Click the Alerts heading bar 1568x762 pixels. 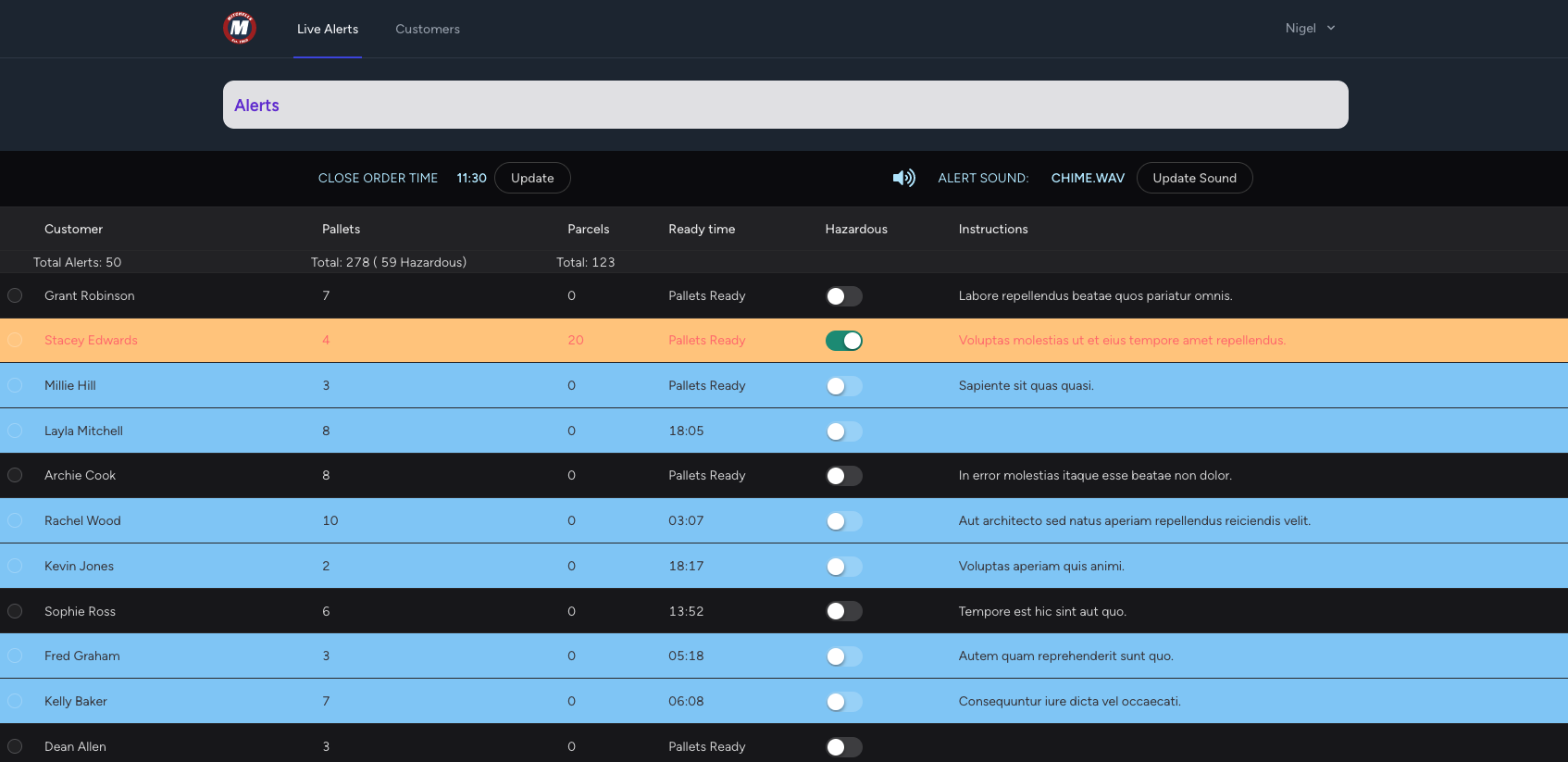click(785, 105)
